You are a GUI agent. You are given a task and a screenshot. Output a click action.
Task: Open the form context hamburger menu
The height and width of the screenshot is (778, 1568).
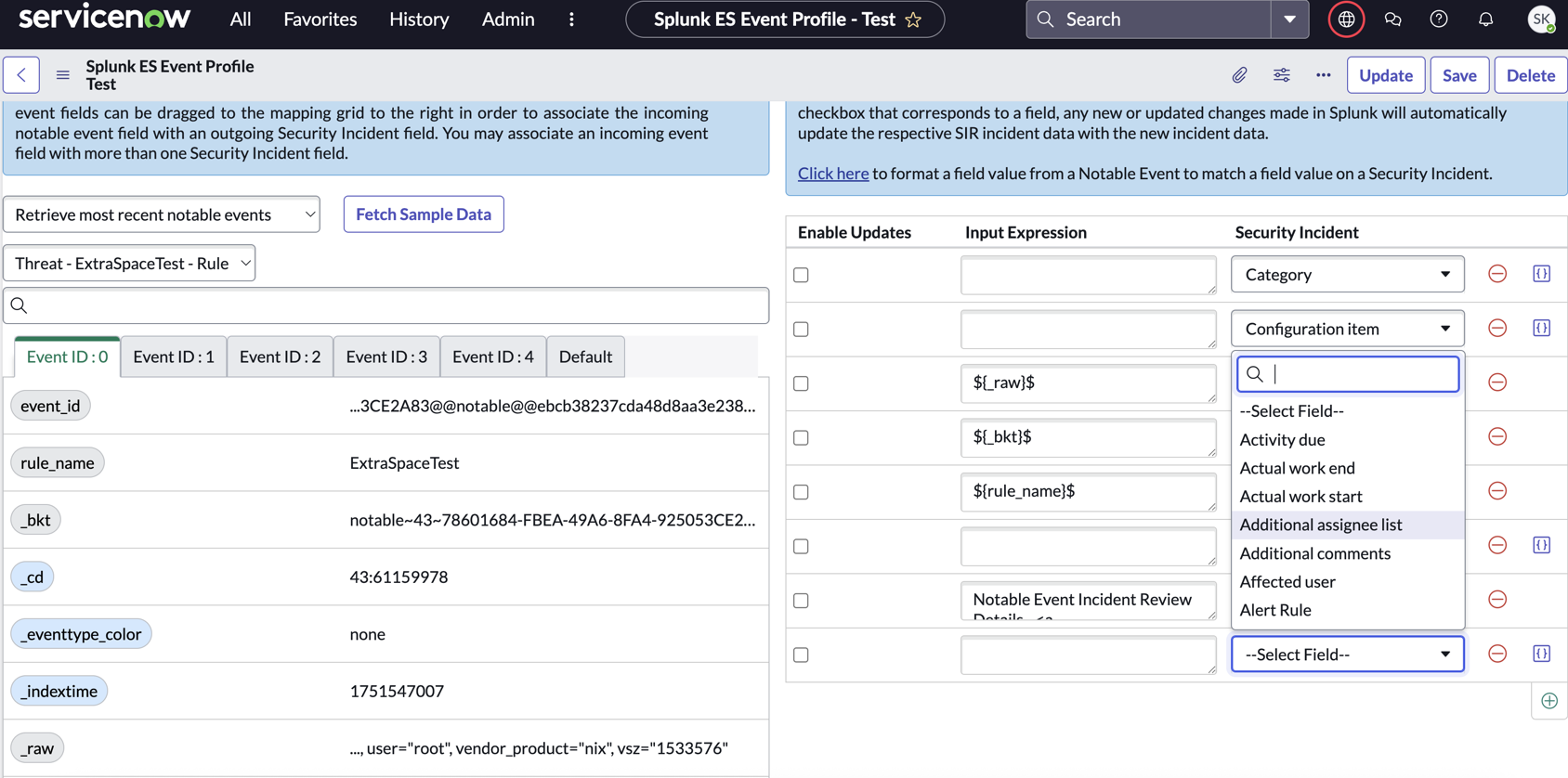point(63,75)
